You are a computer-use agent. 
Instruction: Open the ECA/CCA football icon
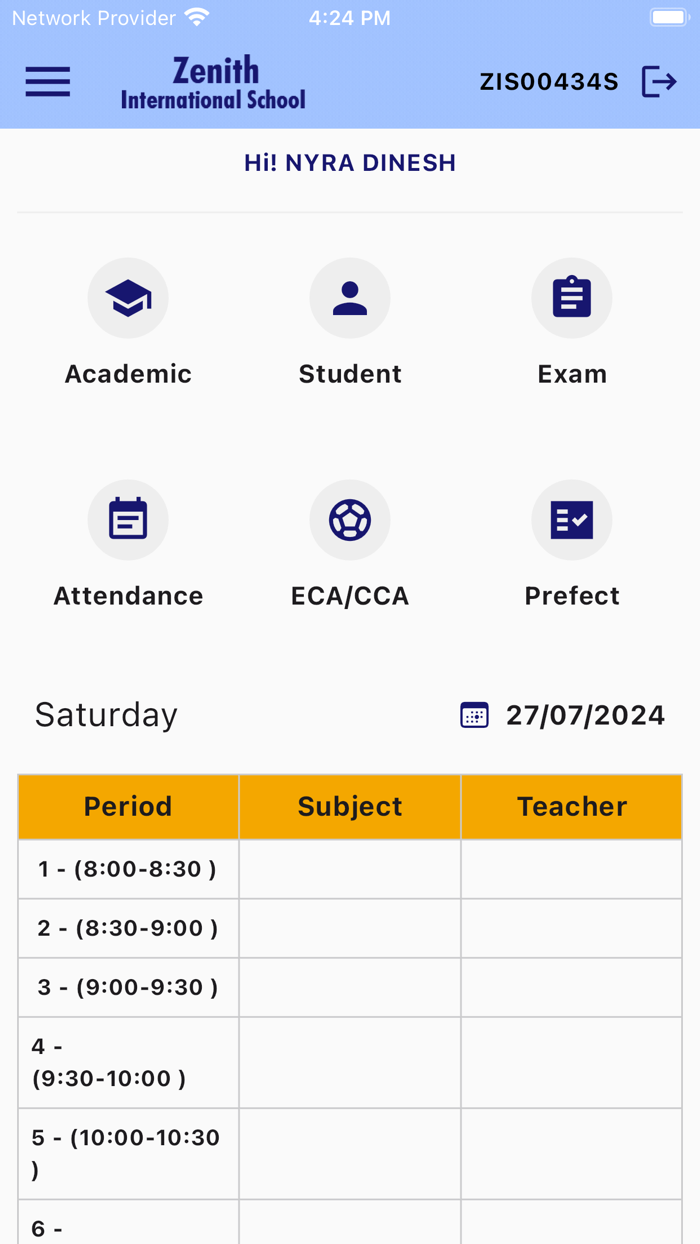point(350,519)
